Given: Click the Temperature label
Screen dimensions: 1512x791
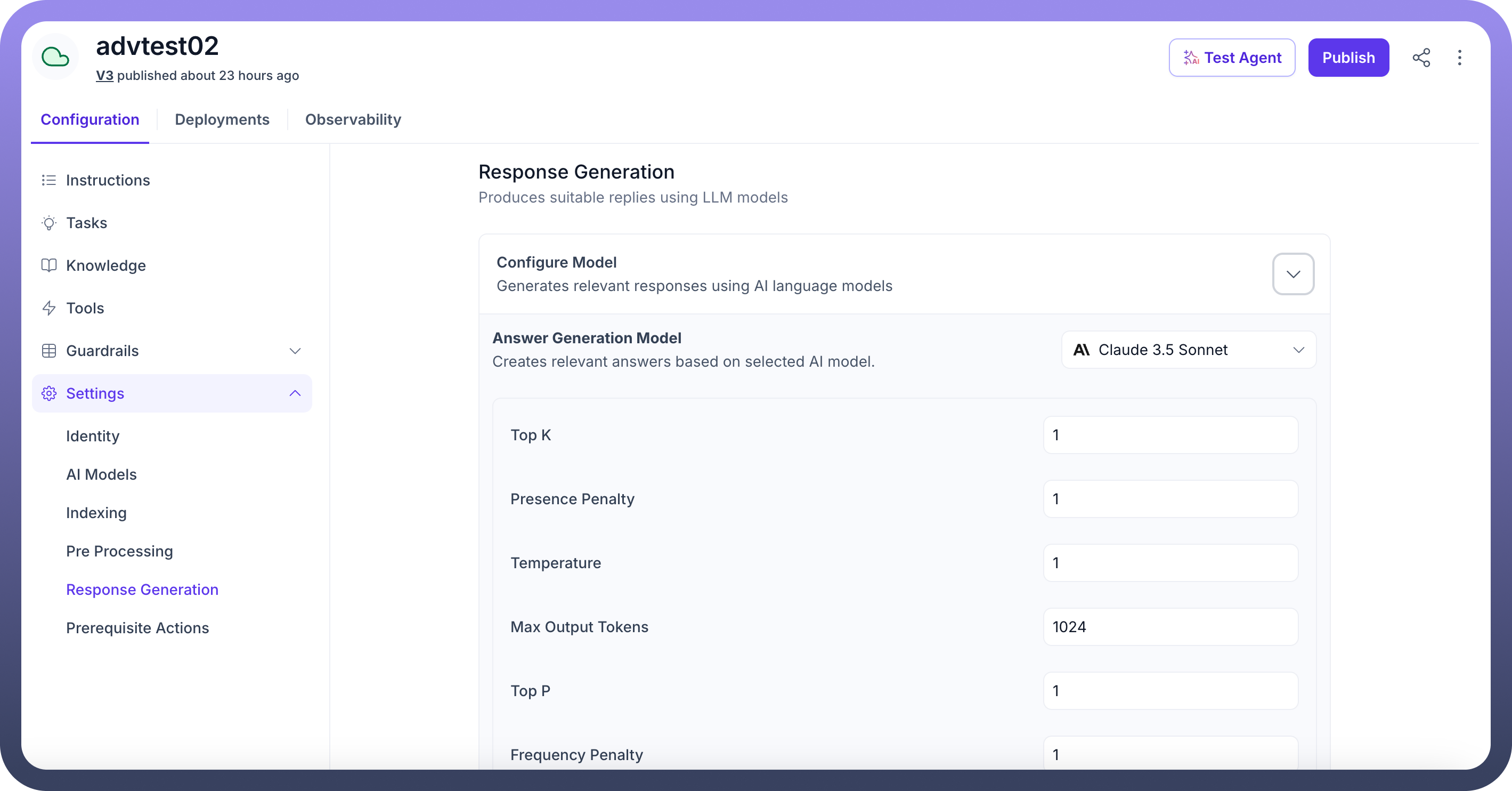Looking at the screenshot, I should tap(556, 563).
